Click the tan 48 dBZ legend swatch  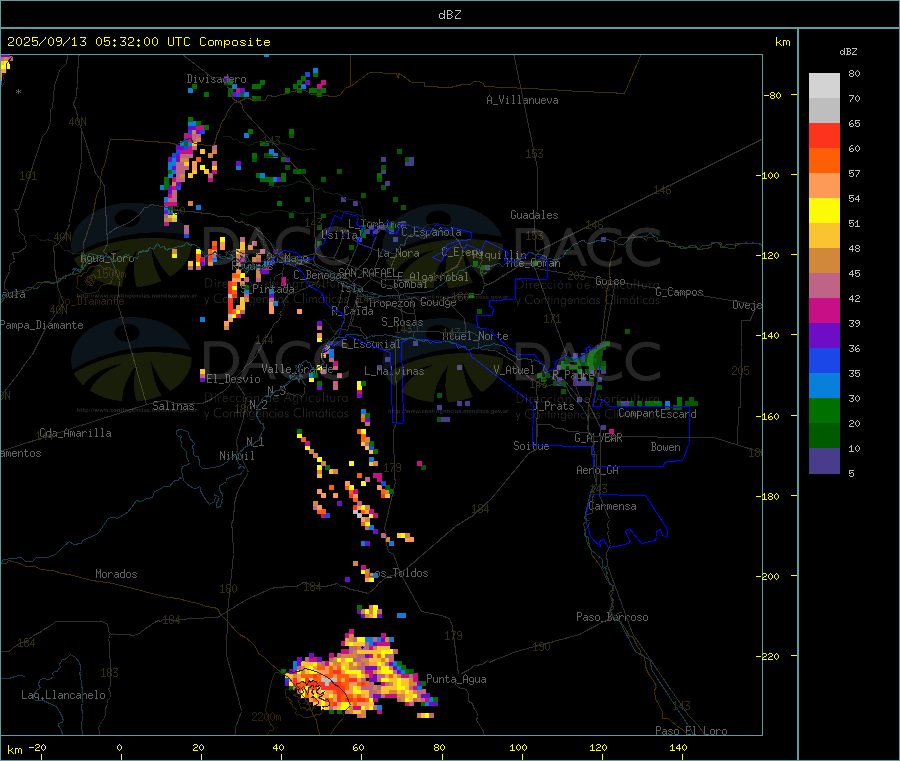point(824,261)
